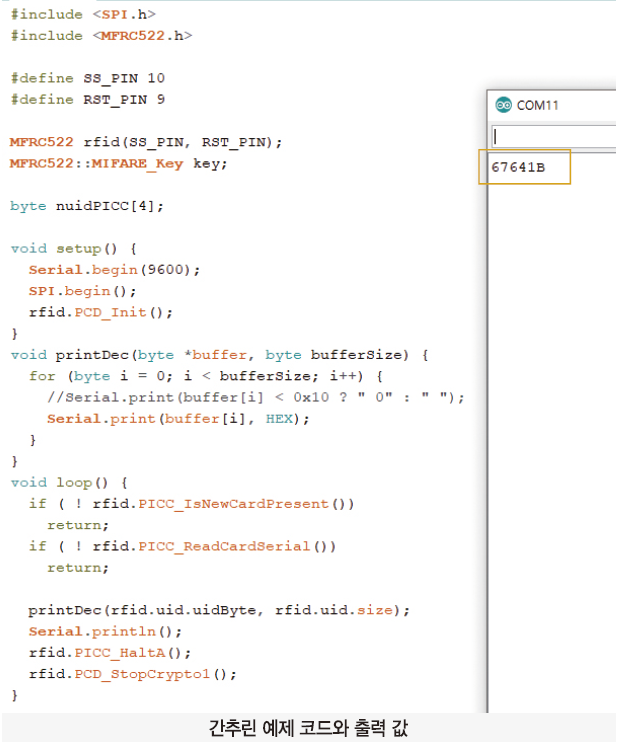Click the Arduino icon in COM11 window
The image size is (620, 742).
tap(503, 105)
